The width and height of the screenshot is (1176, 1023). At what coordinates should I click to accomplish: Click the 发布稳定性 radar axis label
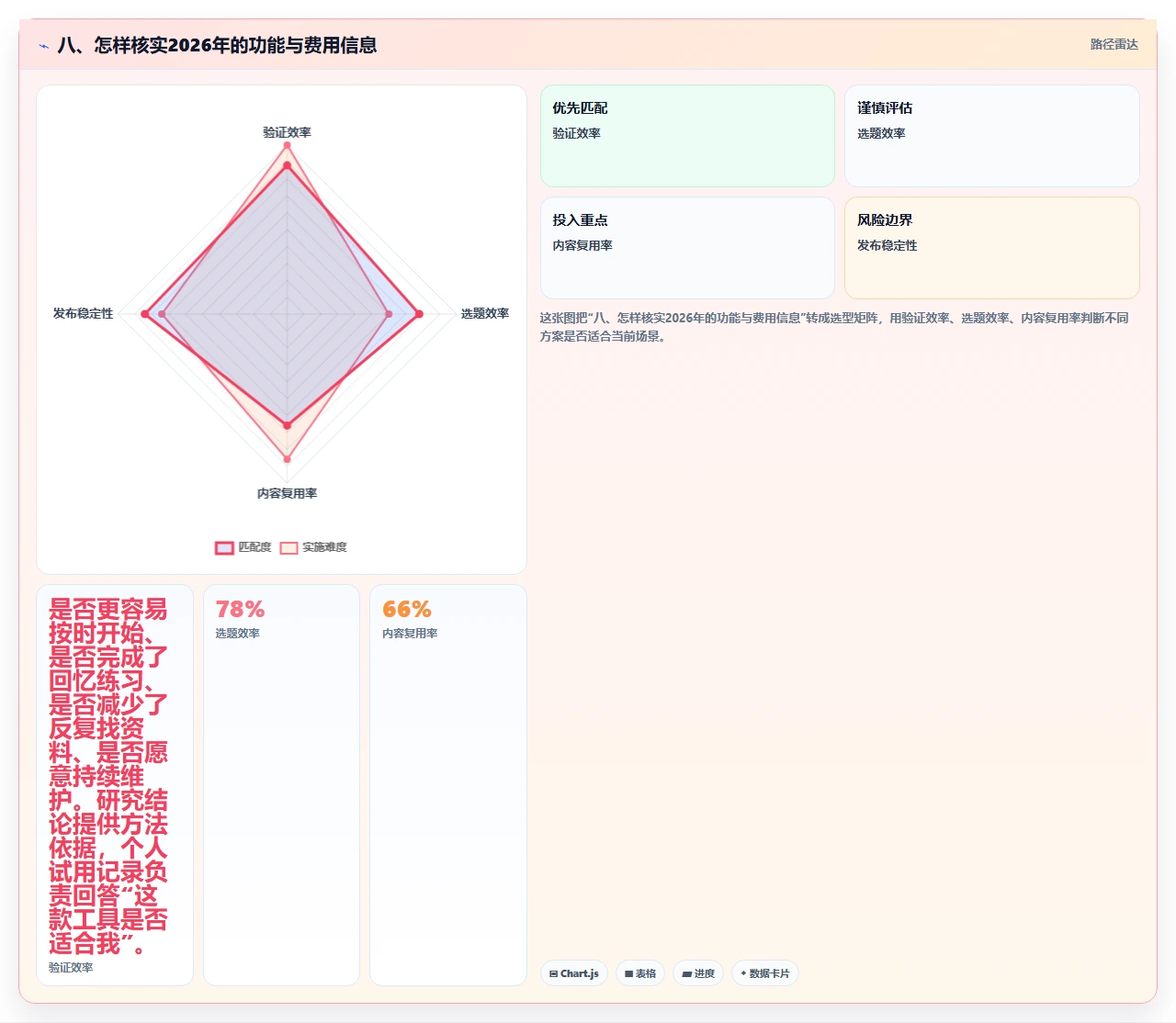pos(83,313)
